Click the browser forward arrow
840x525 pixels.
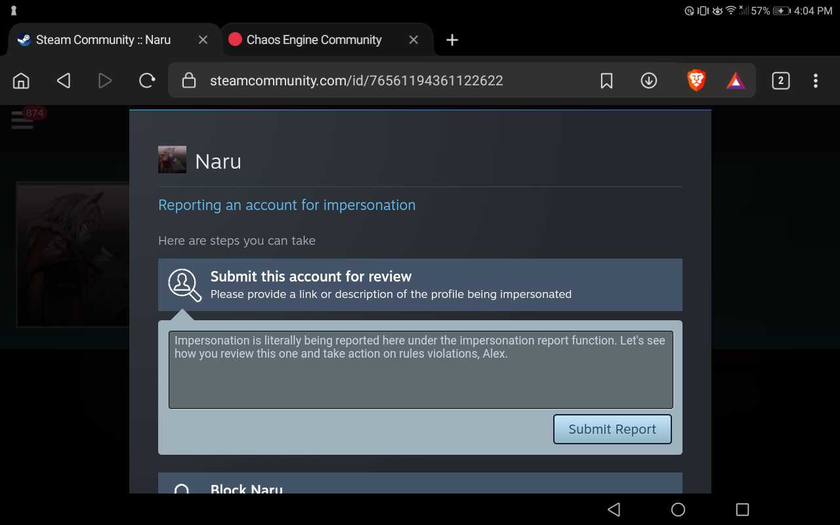pos(105,81)
